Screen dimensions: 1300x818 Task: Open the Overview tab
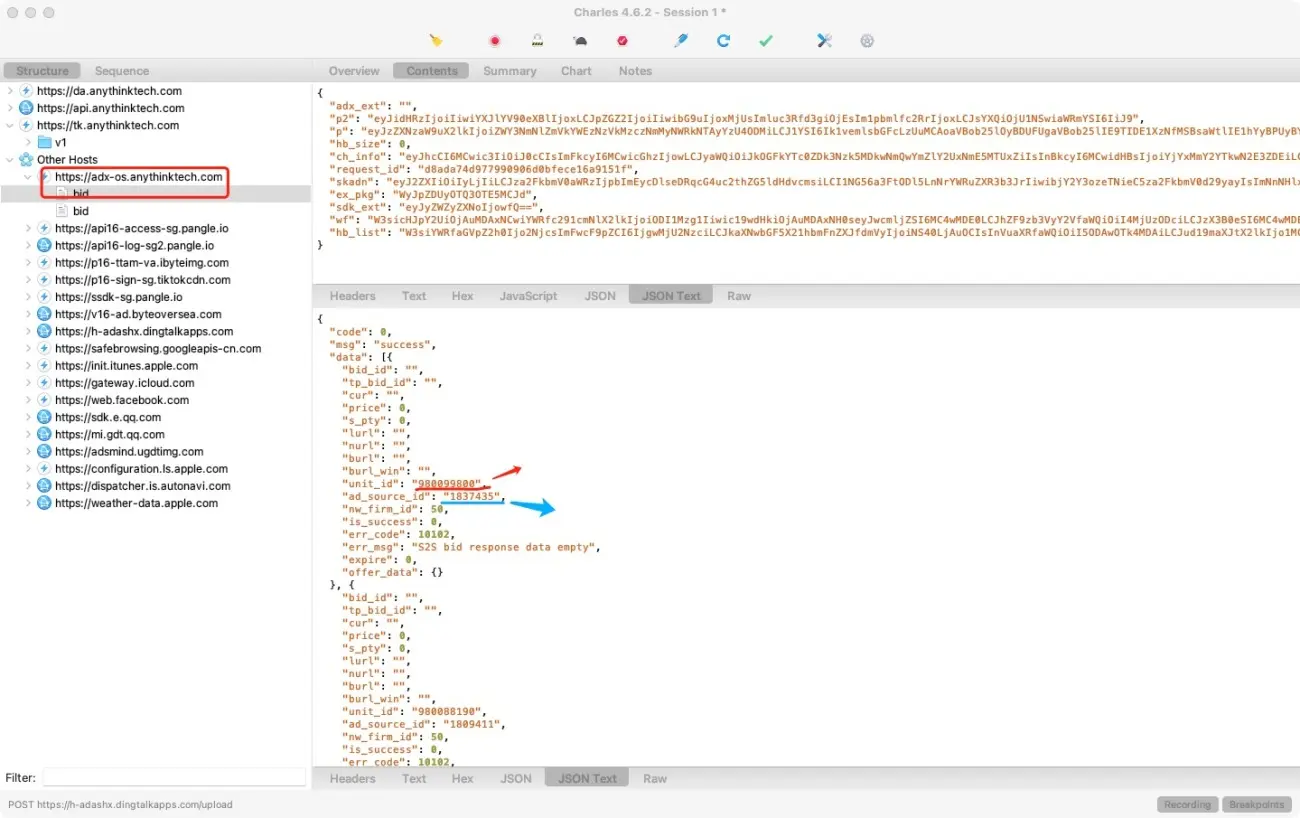[353, 70]
